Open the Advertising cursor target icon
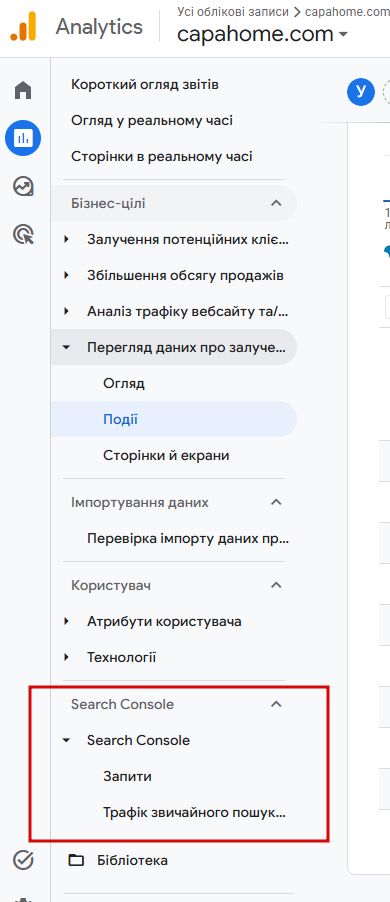Viewport: 390px width, 902px height. click(23, 234)
